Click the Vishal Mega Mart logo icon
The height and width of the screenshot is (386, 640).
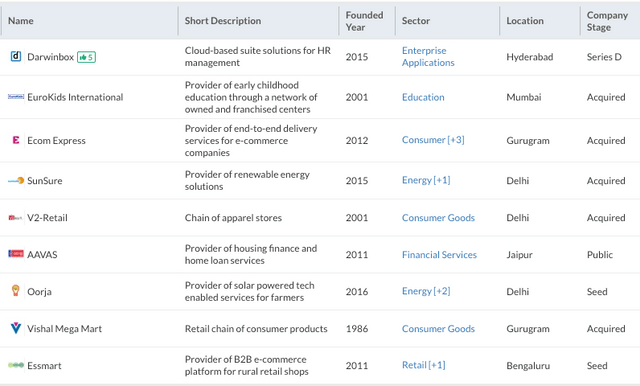16,328
